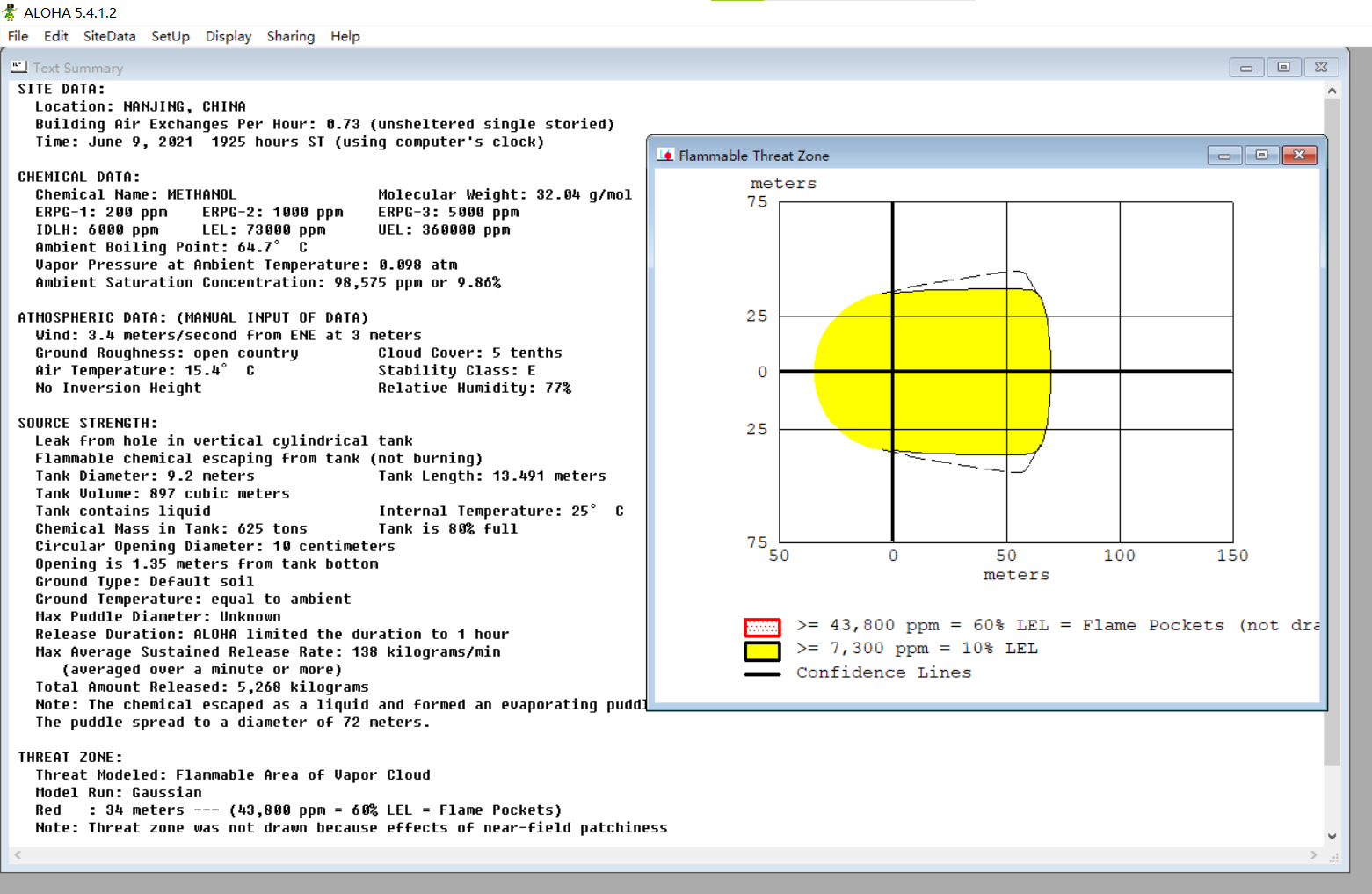Minimize the Text Summary window
The height and width of the screenshot is (894, 1372).
(1246, 67)
